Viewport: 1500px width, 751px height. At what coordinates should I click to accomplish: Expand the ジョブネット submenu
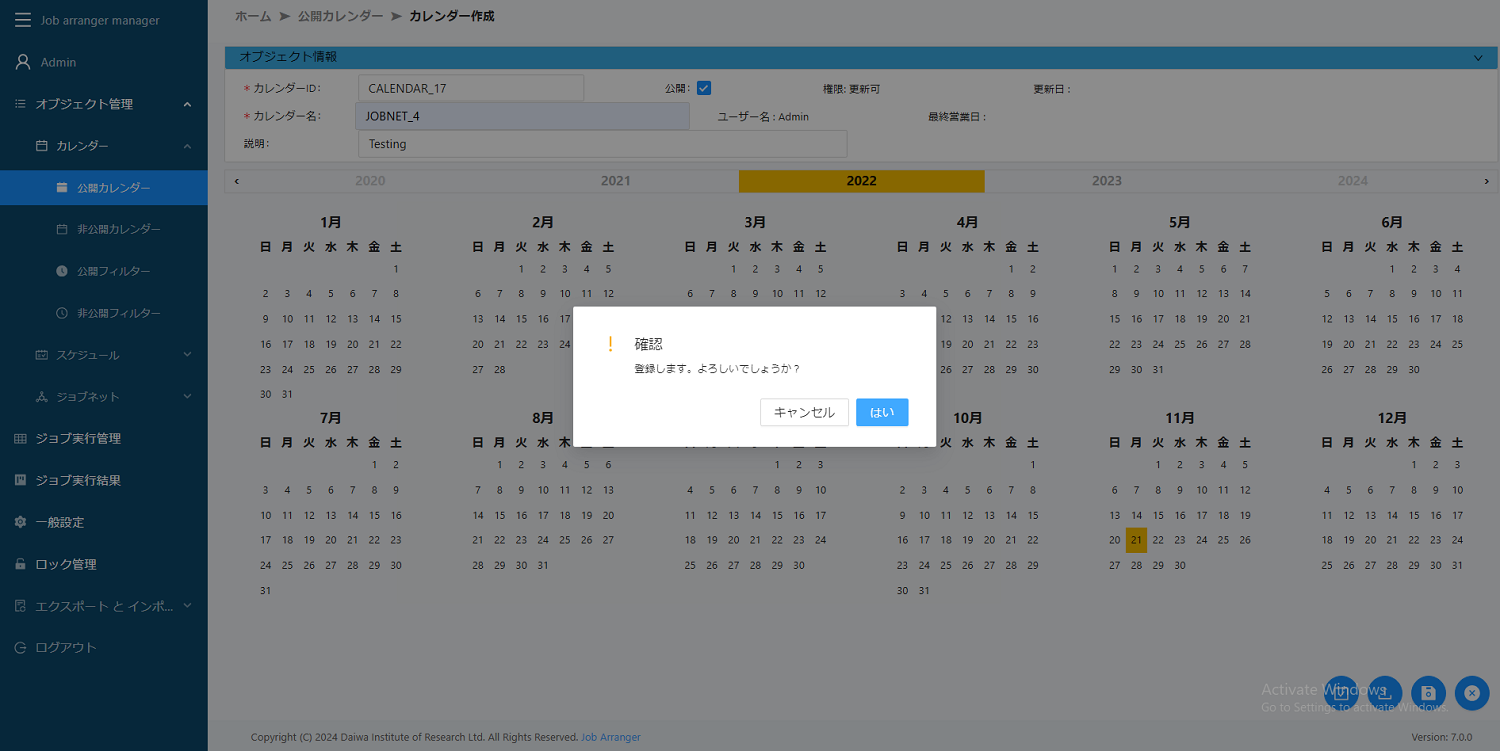pos(187,397)
